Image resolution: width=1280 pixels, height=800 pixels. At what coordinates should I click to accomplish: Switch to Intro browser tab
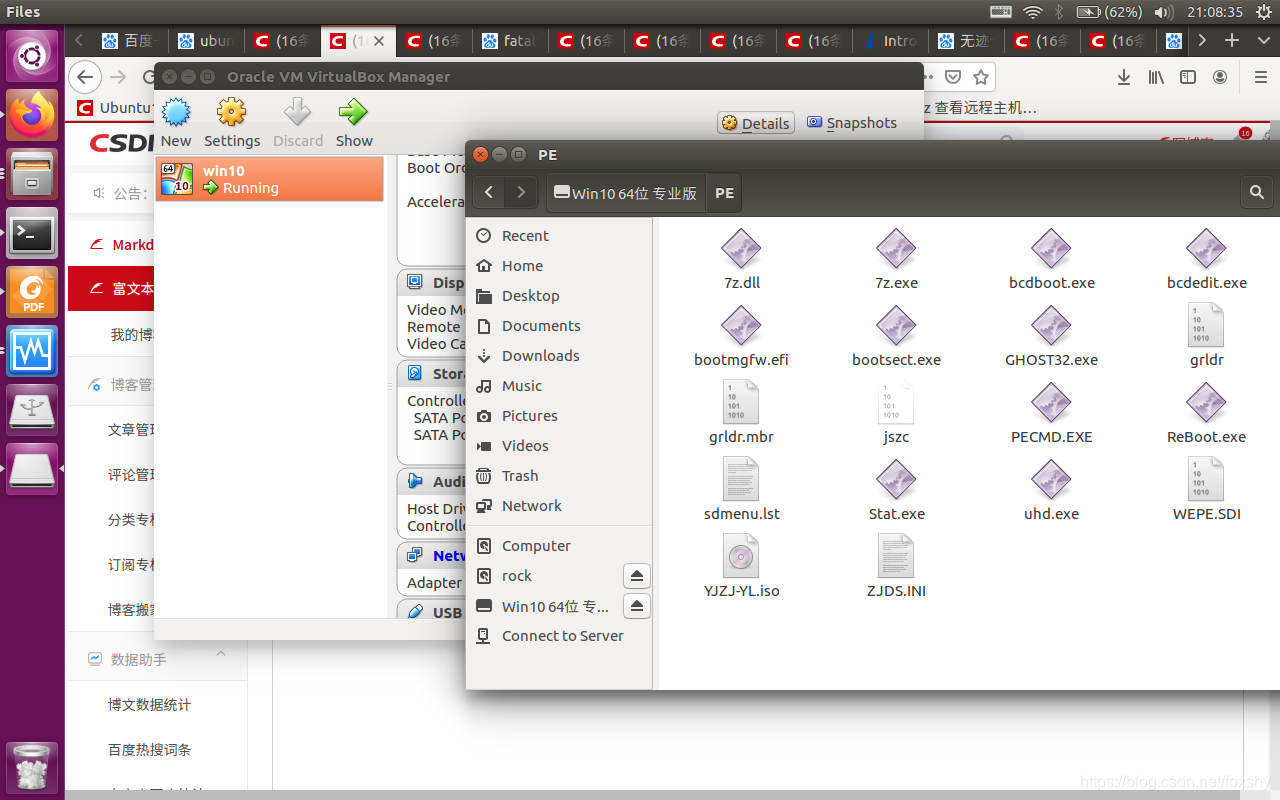tap(892, 41)
